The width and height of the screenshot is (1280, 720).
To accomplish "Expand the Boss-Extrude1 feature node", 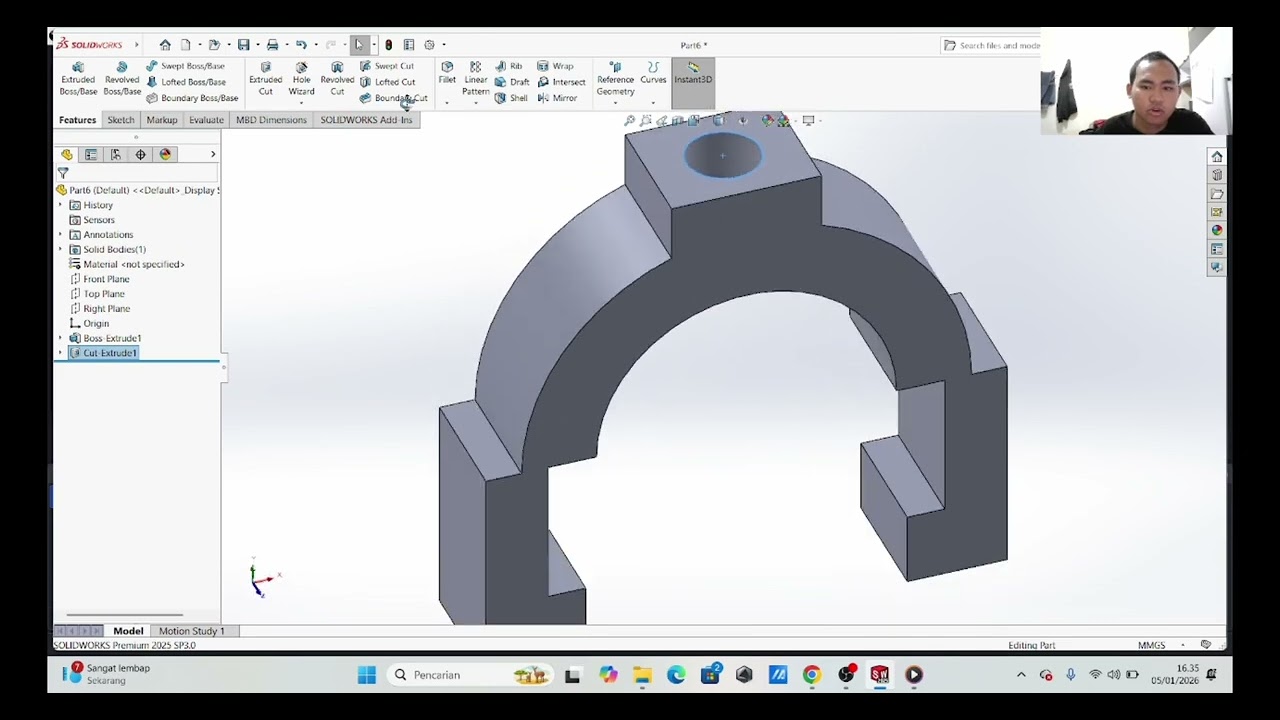I will [x=60, y=338].
